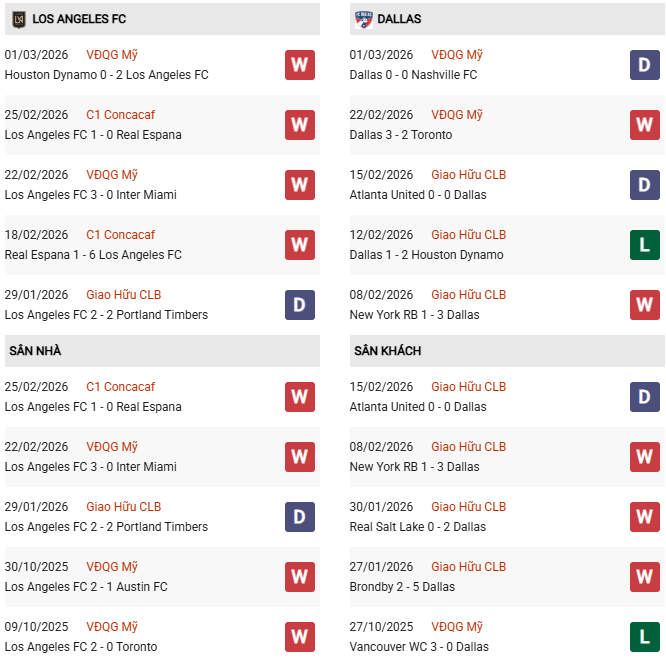The image size is (666, 661).
Task: Select the W badge for Real Espana 1-6 result
Action: (x=299, y=245)
